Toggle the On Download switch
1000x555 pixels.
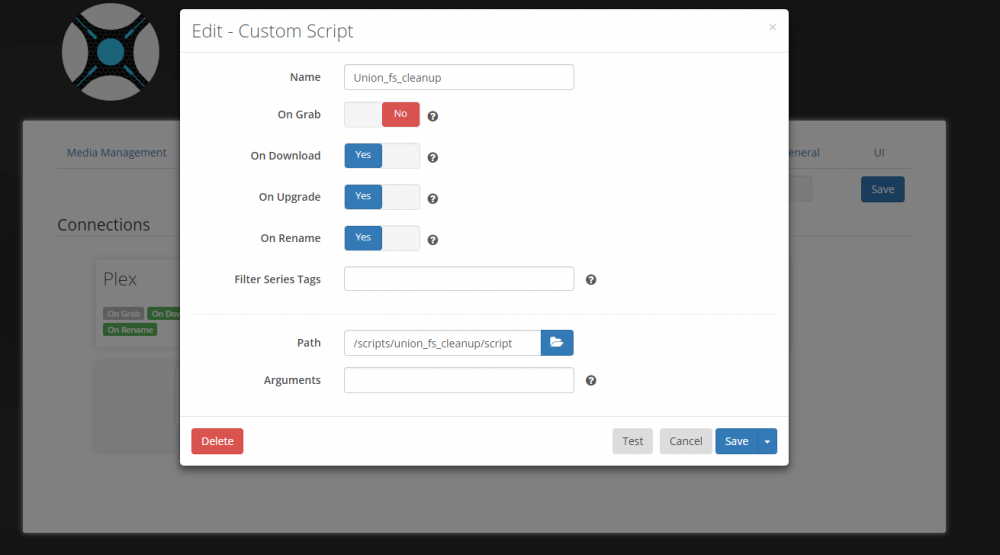tap(382, 156)
